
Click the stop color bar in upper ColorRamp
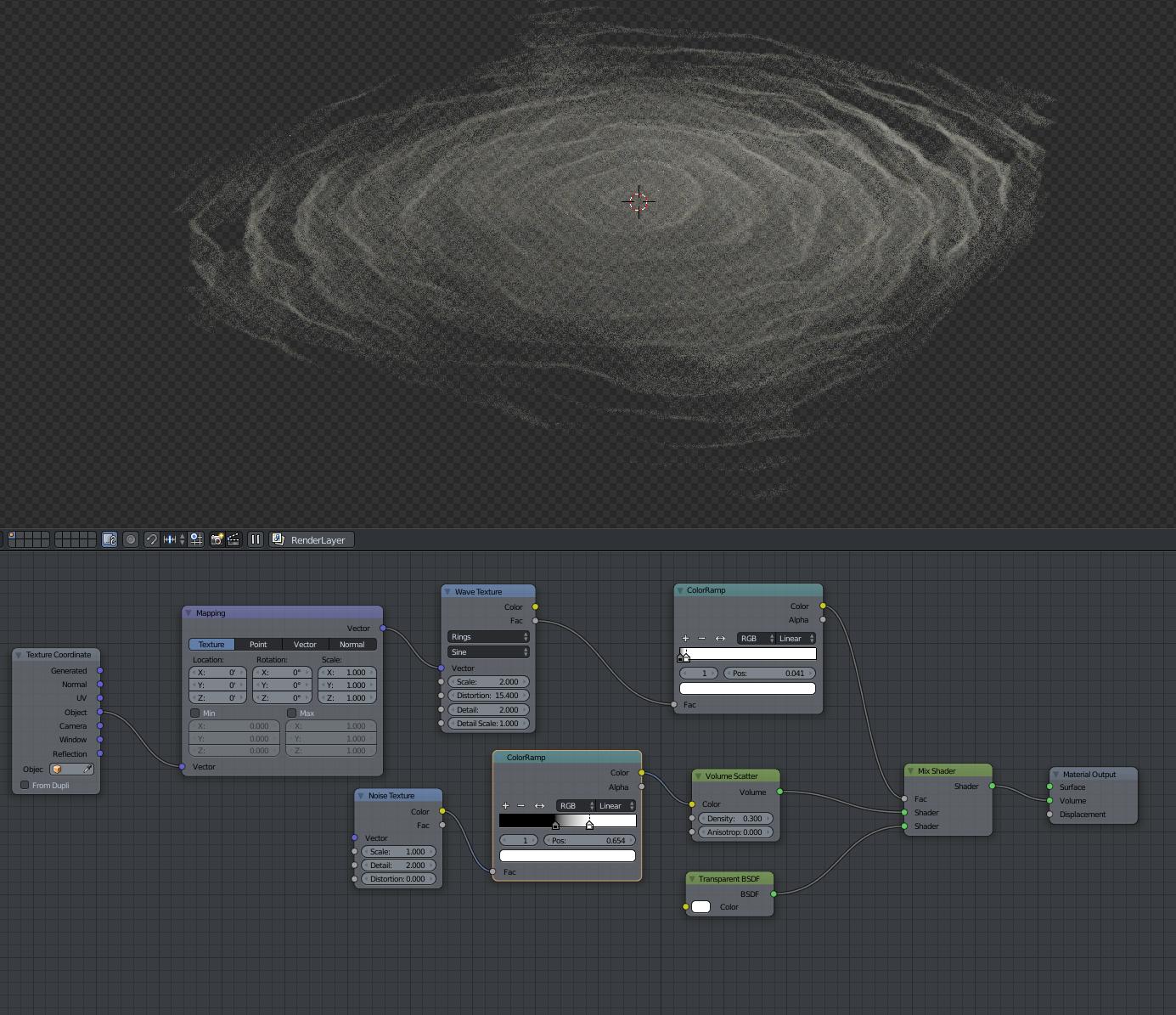[747, 689]
